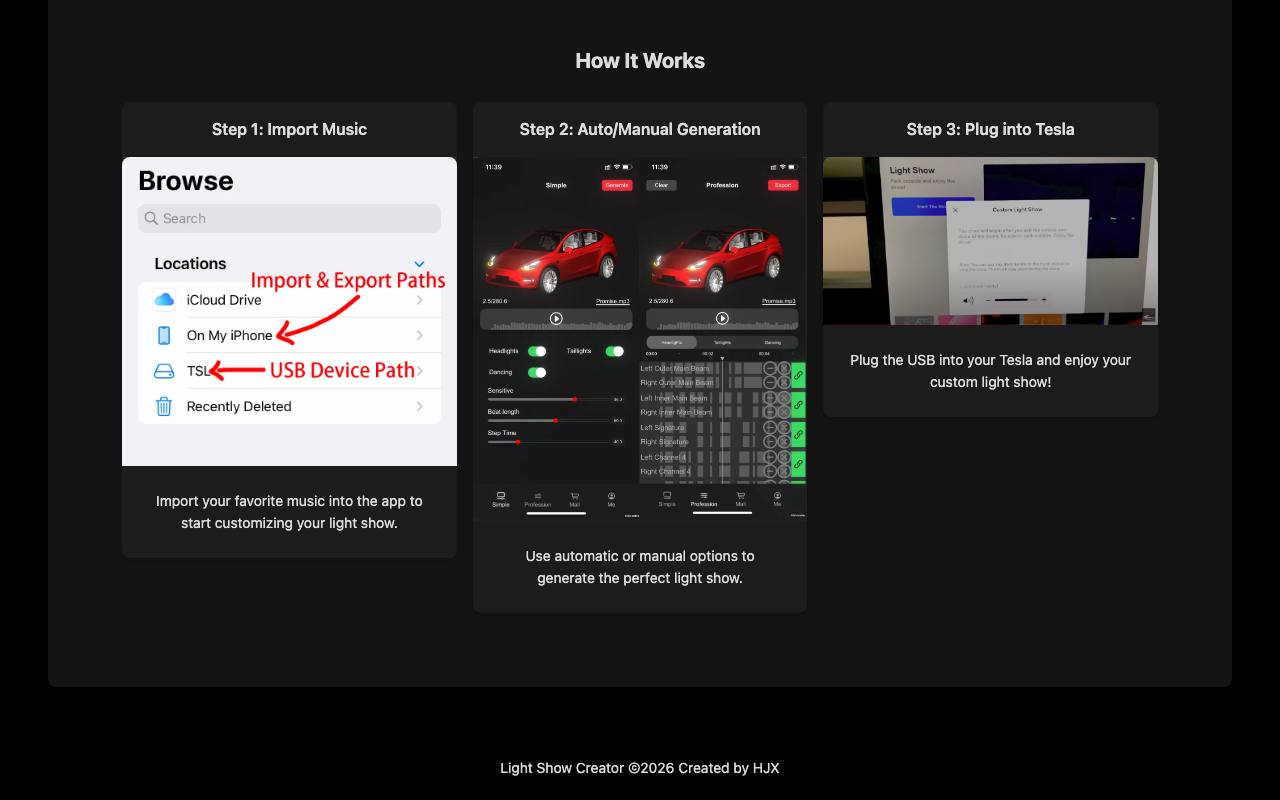This screenshot has width=1280, height=800.
Task: Select the Headlights segment in the Profession screen
Action: pos(672,342)
